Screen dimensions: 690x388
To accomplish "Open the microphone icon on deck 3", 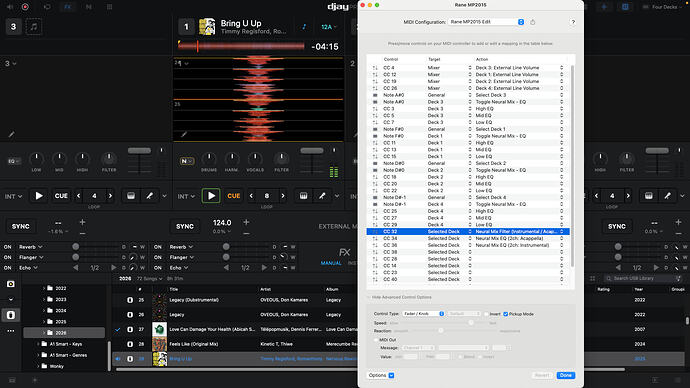I will (150, 196).
